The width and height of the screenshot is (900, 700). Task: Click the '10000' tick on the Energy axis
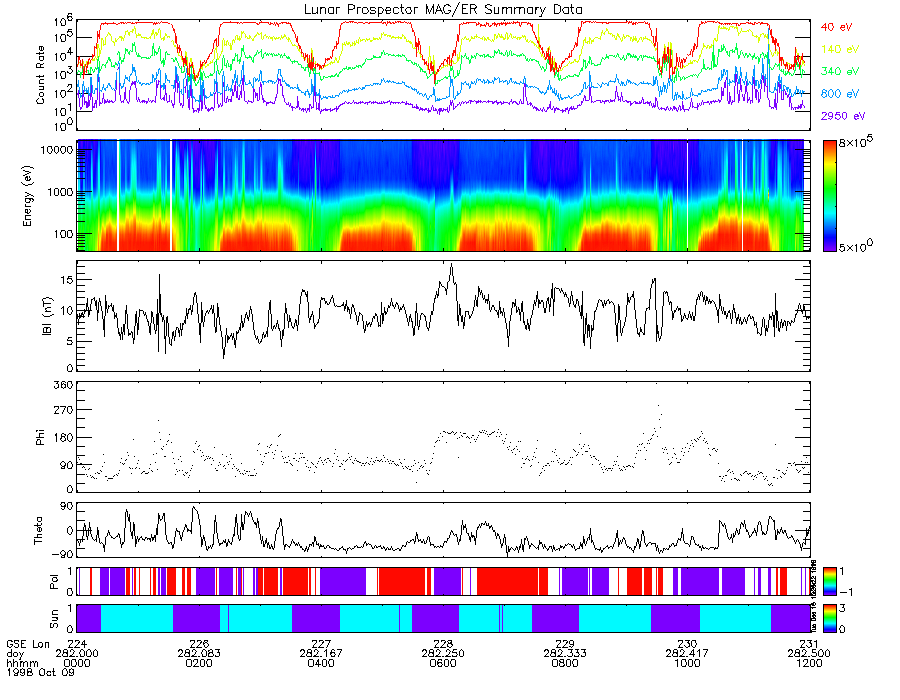(x=56, y=150)
